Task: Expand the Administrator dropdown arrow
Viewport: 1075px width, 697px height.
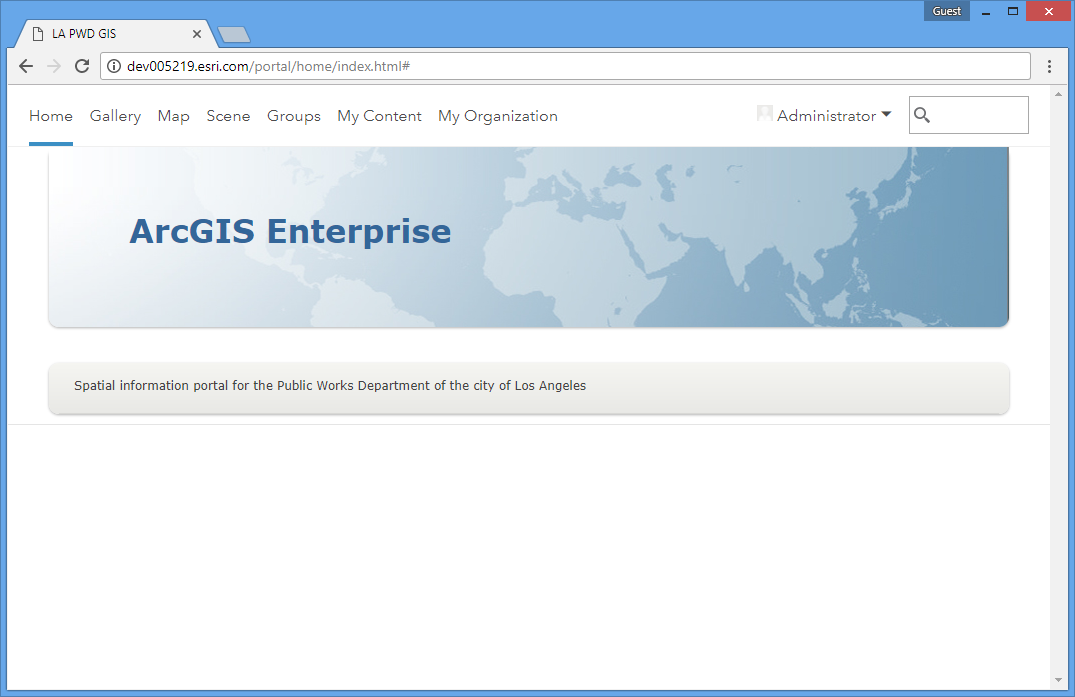Action: pyautogui.click(x=886, y=115)
